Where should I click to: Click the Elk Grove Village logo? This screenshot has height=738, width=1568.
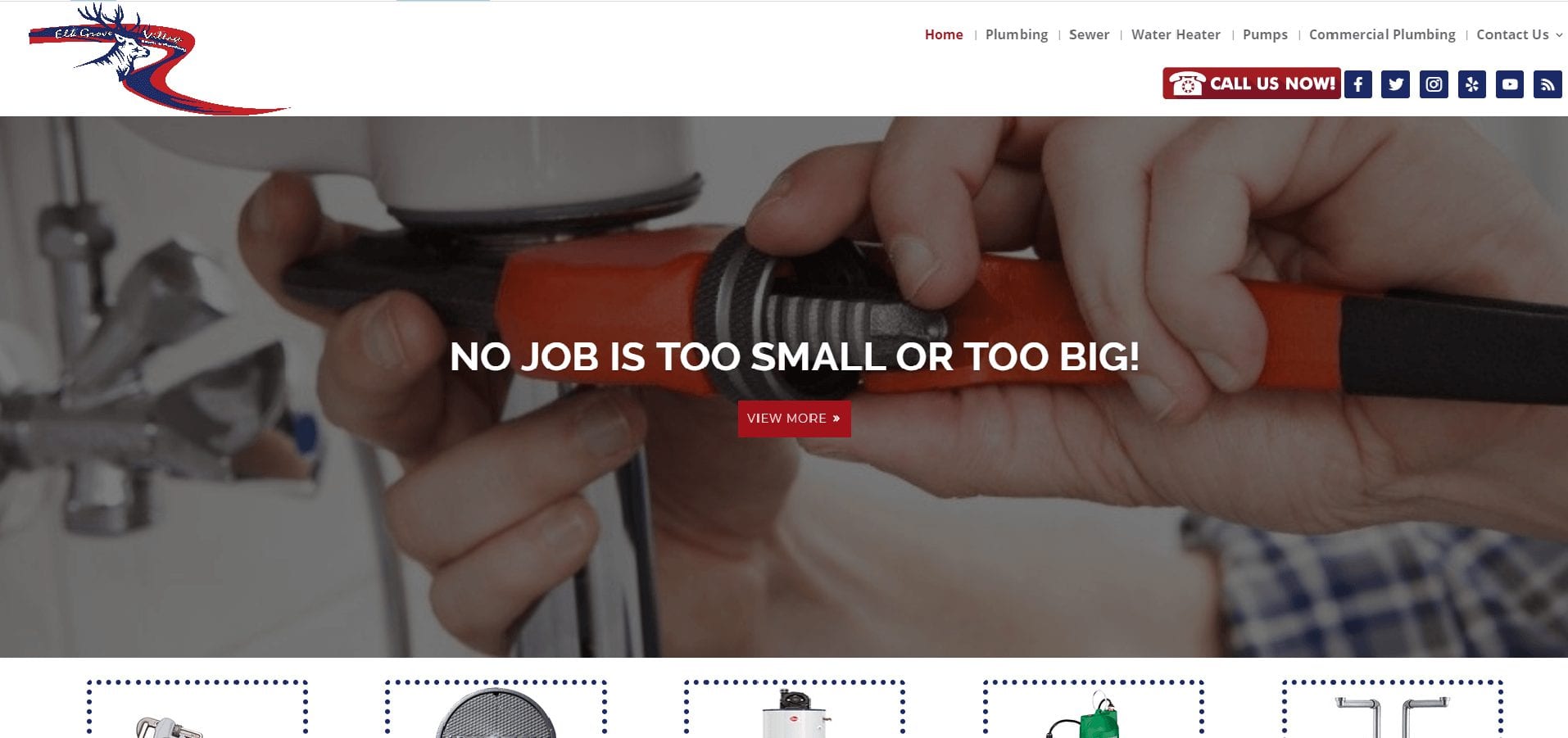point(158,59)
